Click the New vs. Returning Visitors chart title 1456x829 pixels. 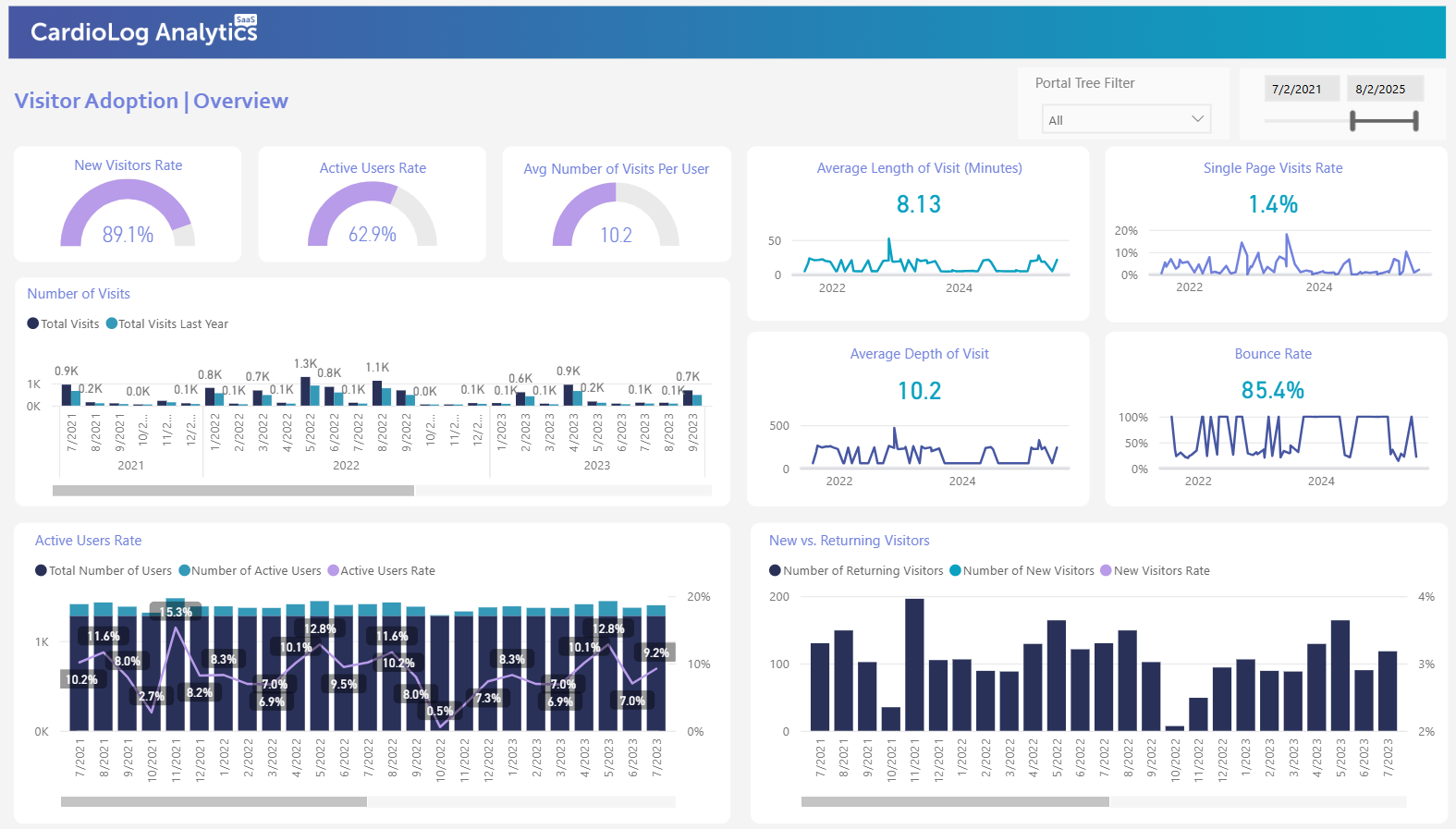tap(850, 541)
